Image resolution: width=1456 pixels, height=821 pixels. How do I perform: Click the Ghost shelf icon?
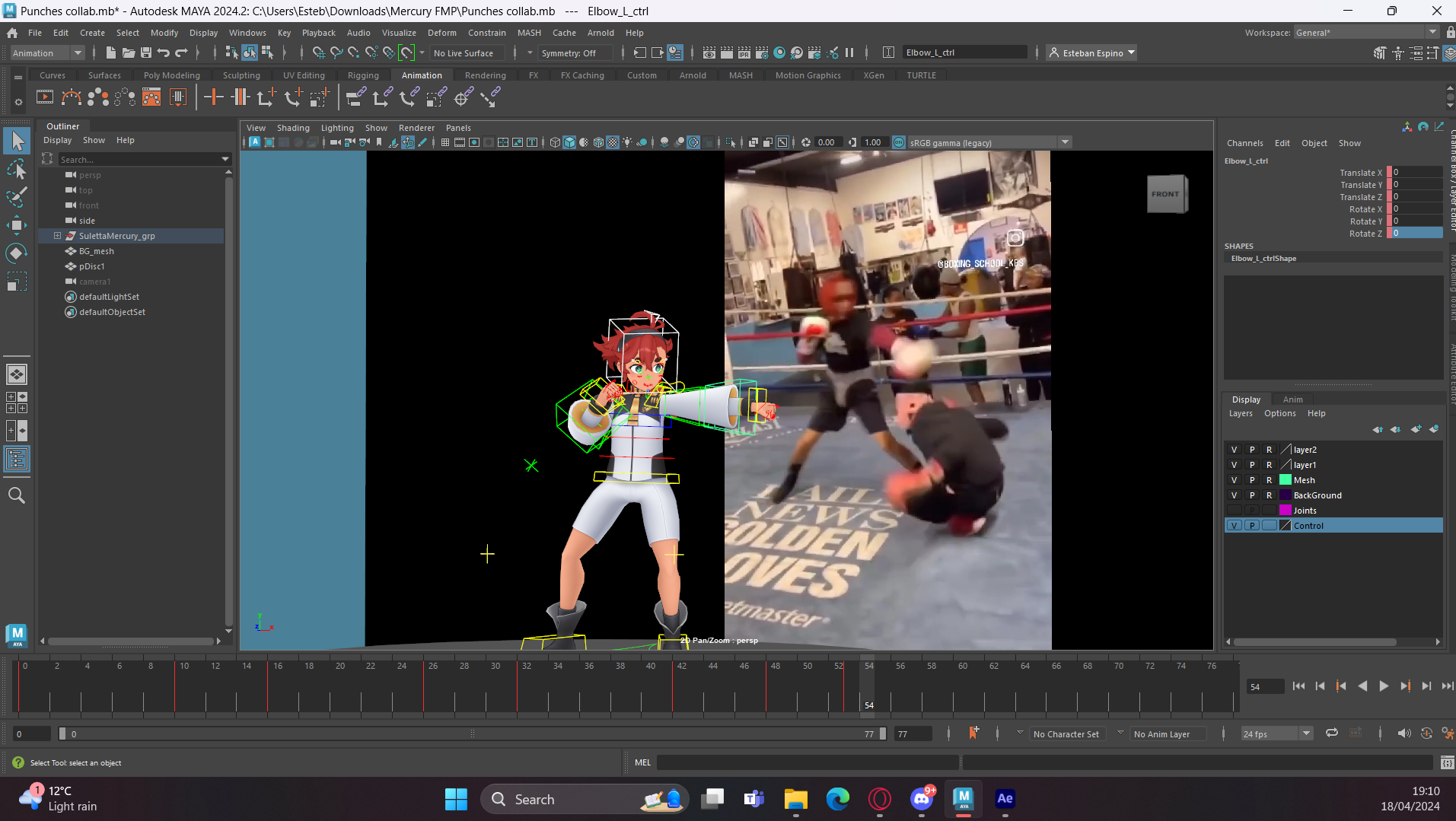click(98, 97)
